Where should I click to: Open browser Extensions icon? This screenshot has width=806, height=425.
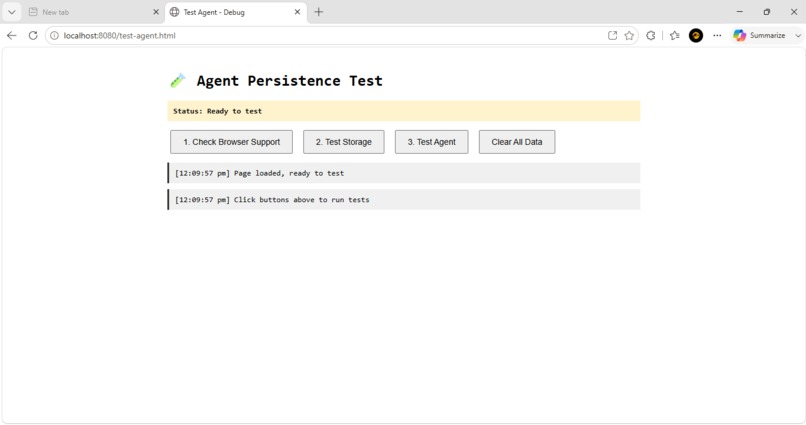[x=651, y=35]
